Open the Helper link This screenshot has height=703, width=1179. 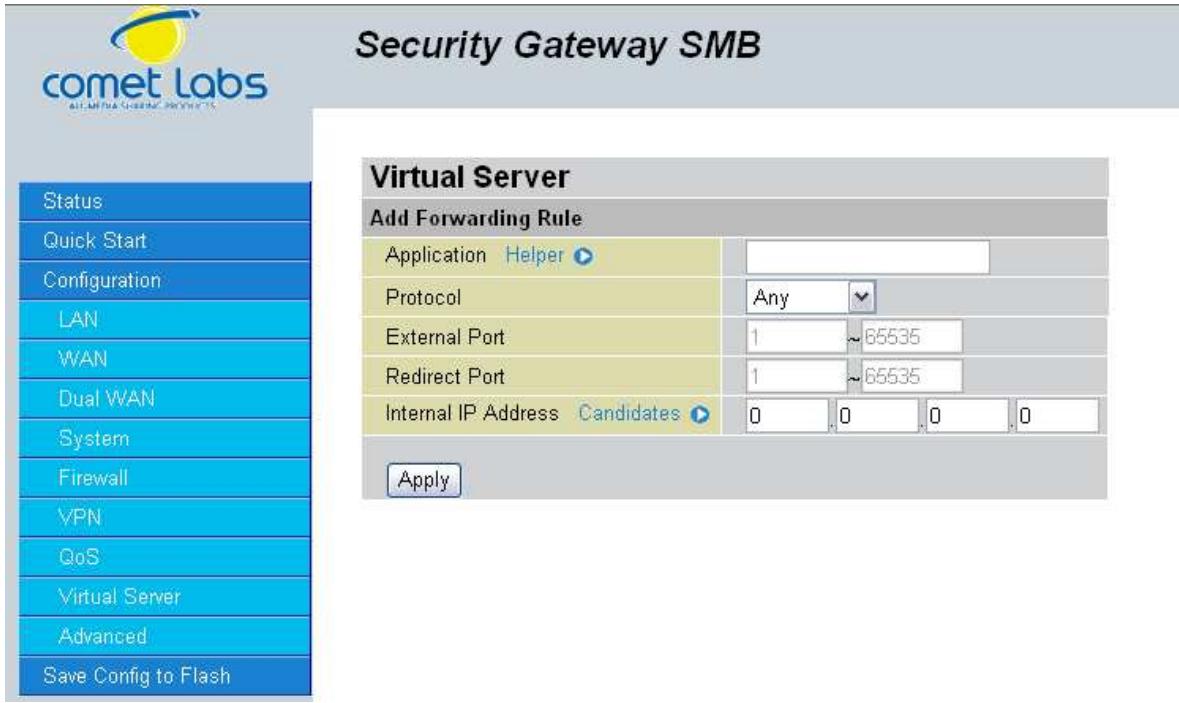(x=534, y=256)
